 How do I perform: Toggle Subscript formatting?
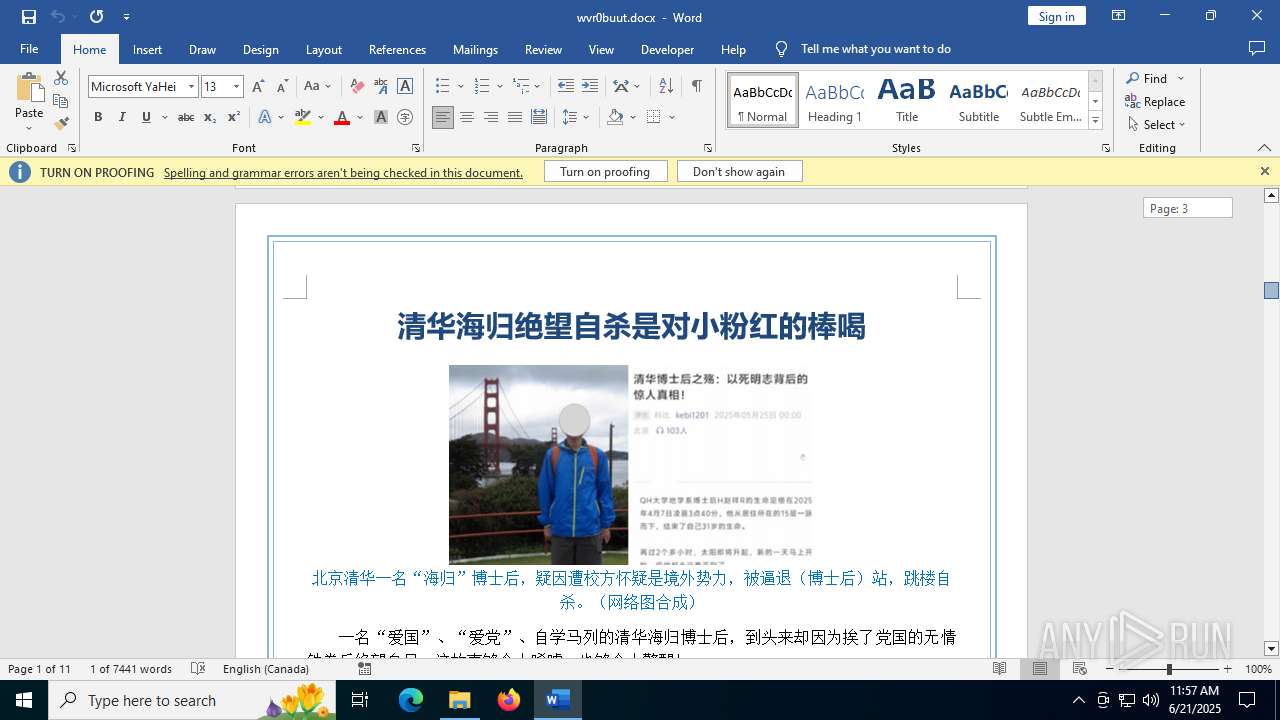[x=210, y=117]
